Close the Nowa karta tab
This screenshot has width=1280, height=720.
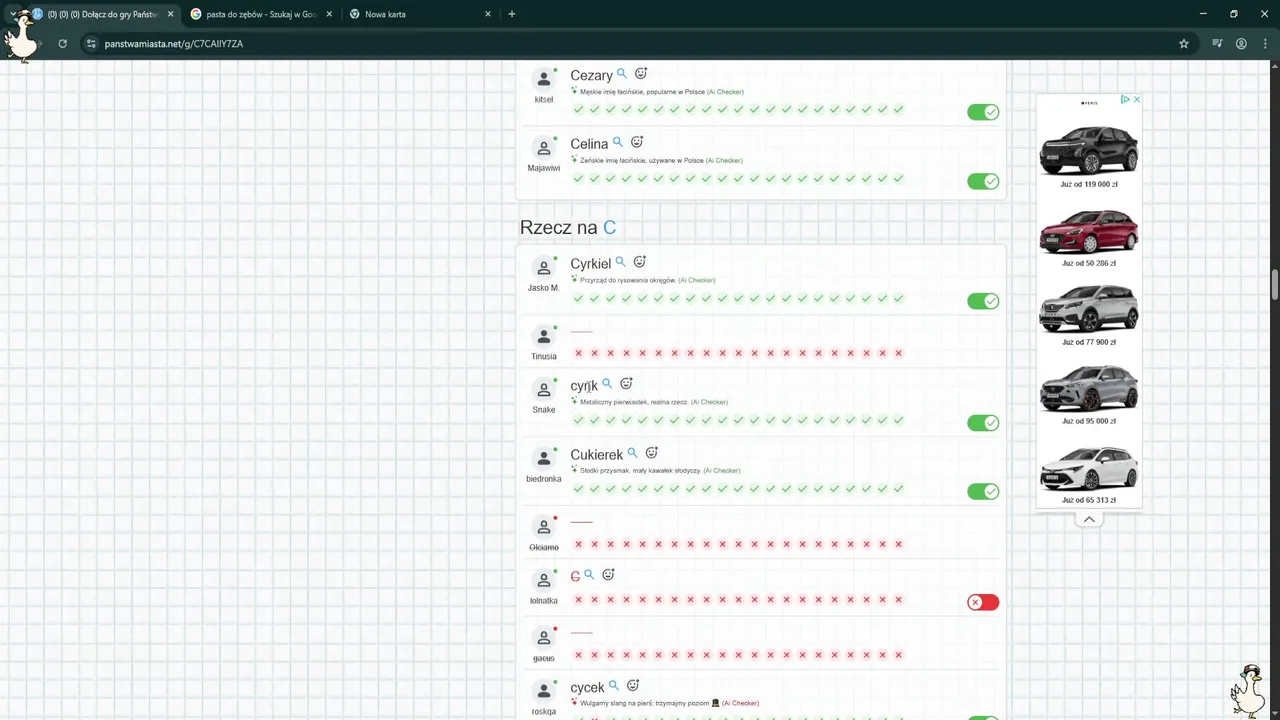tap(488, 14)
